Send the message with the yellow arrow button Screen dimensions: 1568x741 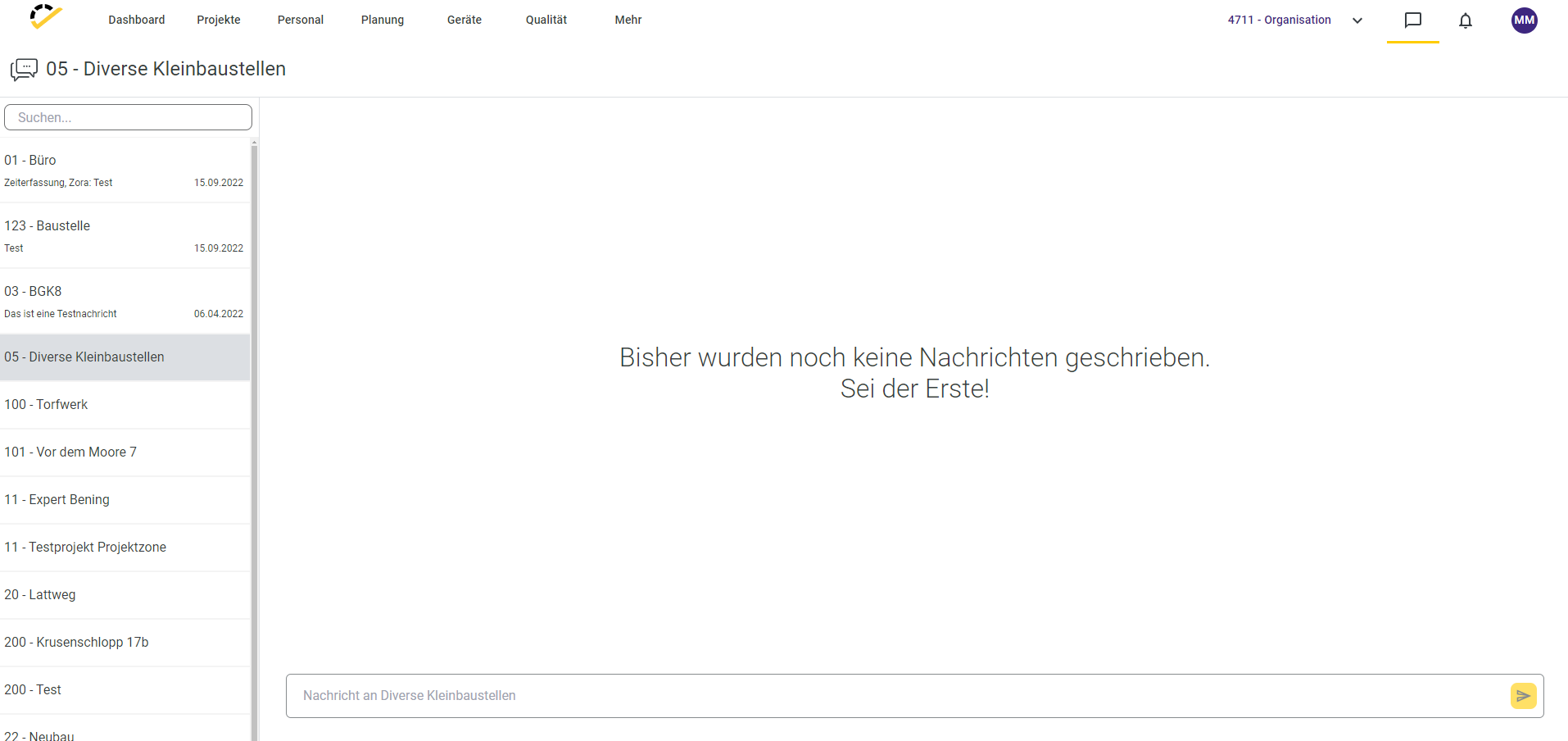tap(1523, 696)
